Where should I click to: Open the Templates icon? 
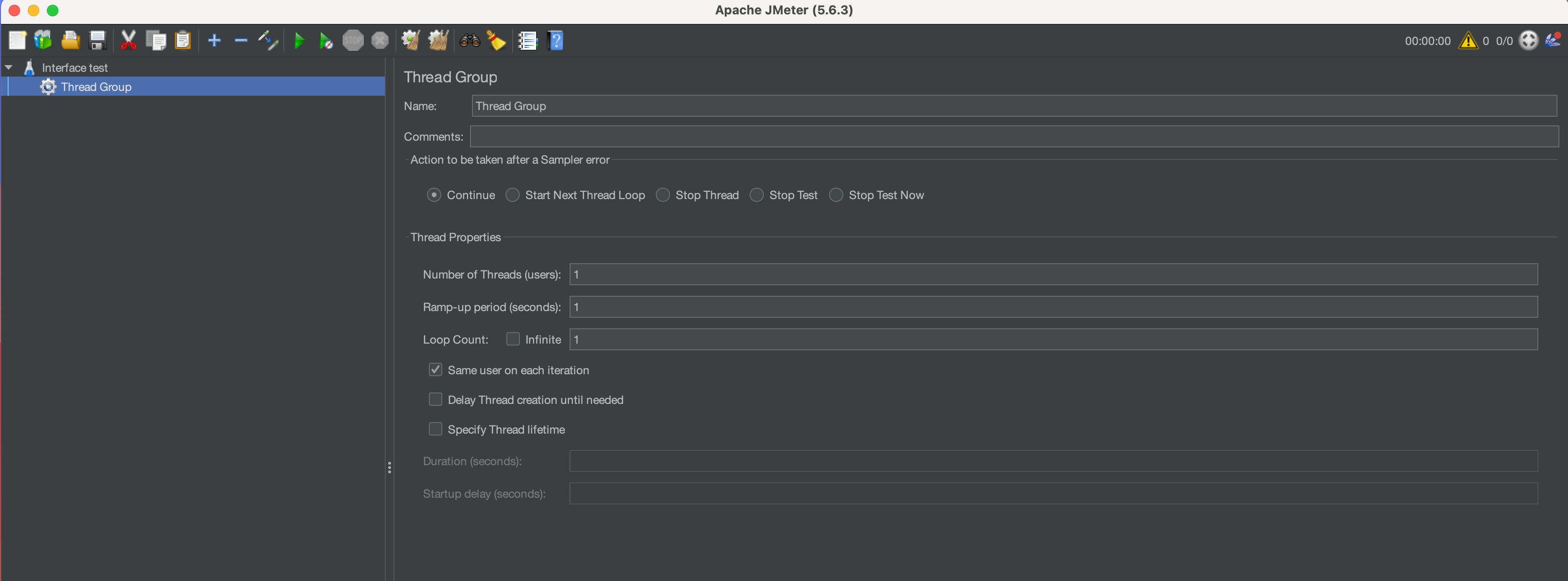point(43,41)
